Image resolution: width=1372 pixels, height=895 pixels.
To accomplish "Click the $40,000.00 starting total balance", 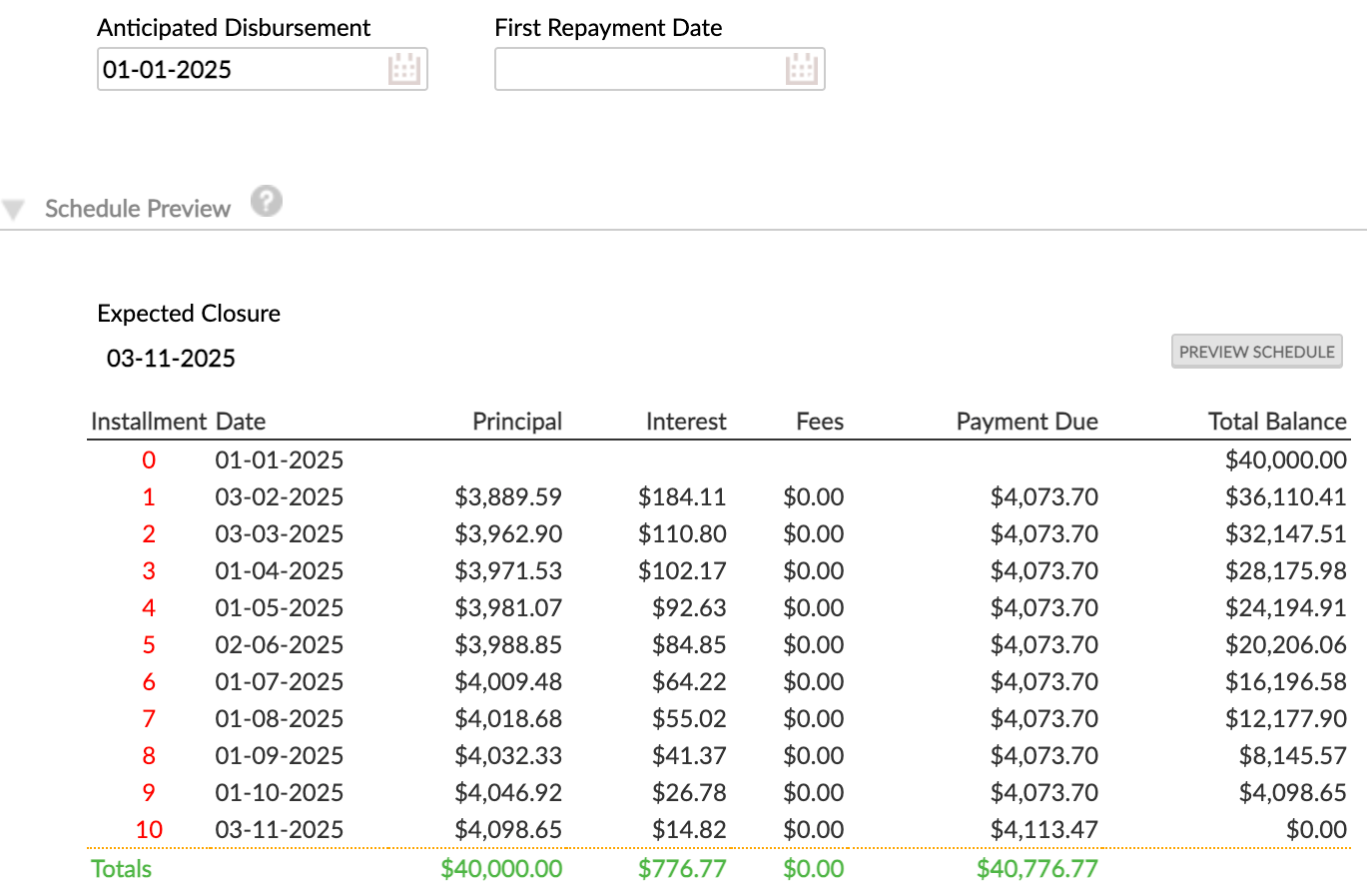I will [x=1285, y=460].
